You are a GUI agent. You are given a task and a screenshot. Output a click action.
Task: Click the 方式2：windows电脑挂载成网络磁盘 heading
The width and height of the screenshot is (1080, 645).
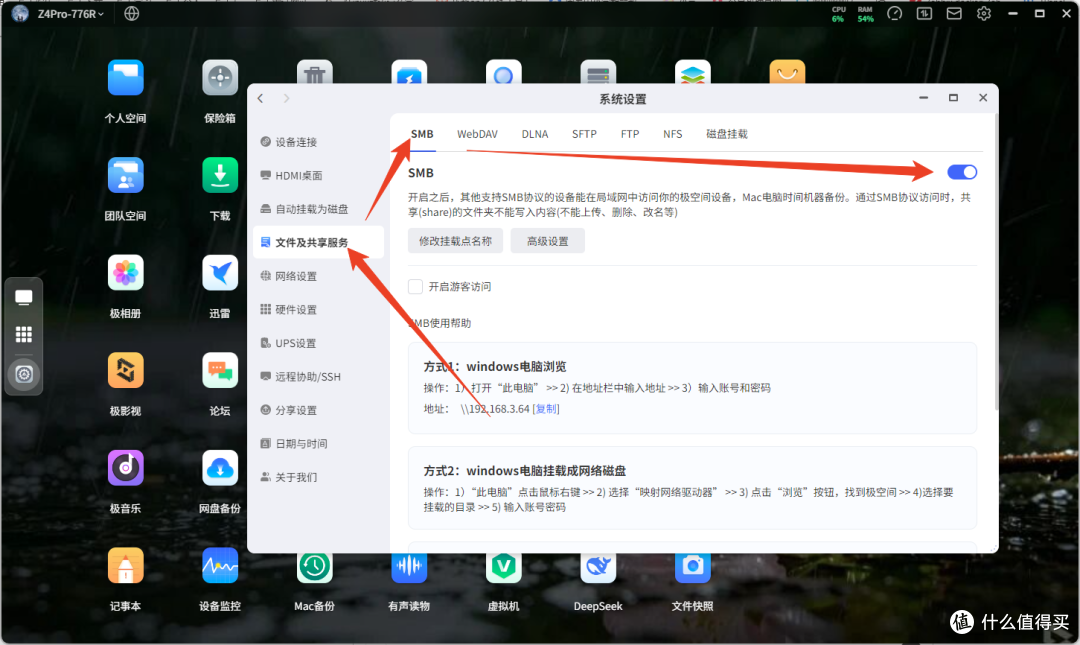(x=524, y=471)
